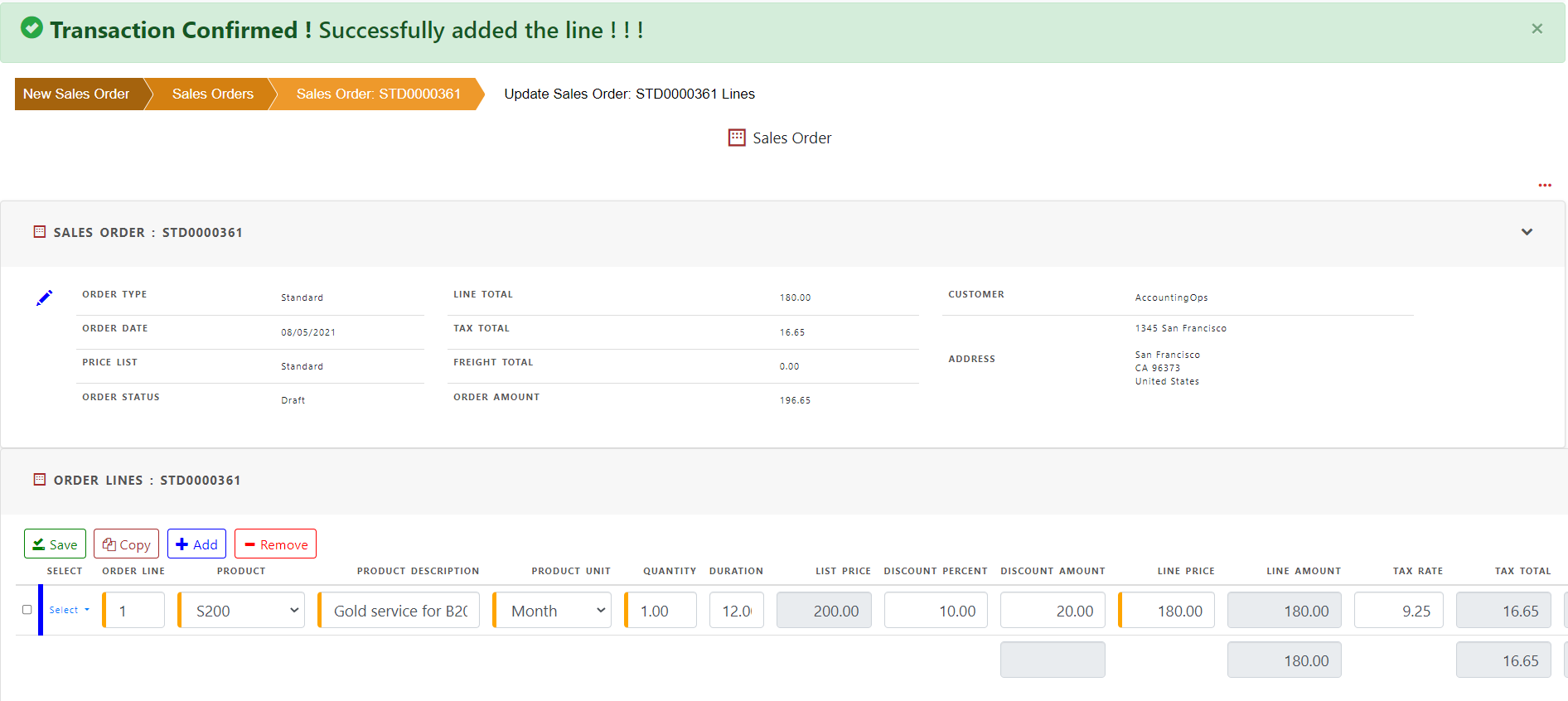Screen dimensions: 1568x701
Task: Open the red three-dots more menu
Action: [x=1545, y=185]
